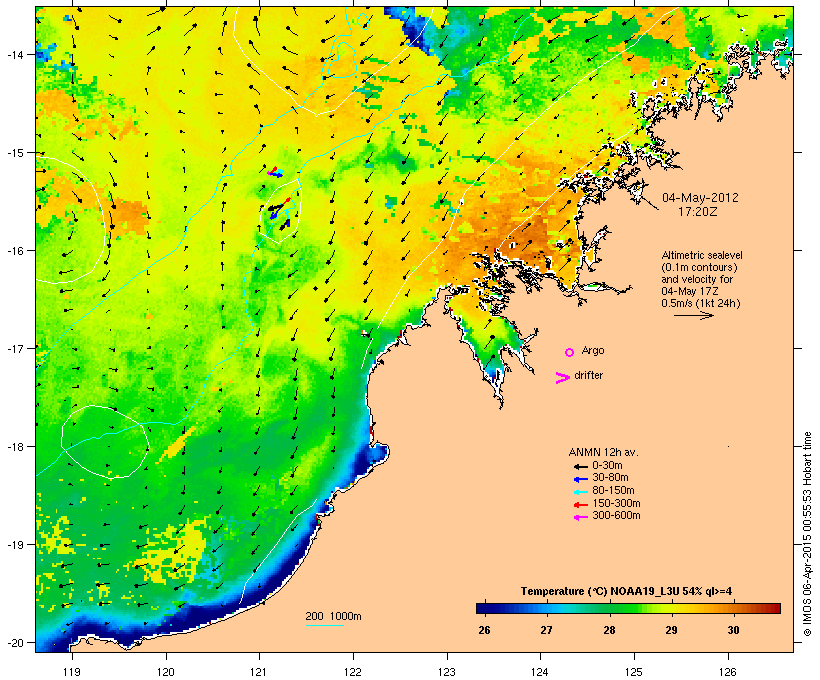Click the dark red end of temperature colorbar
This screenshot has width=820, height=680.
[775, 608]
